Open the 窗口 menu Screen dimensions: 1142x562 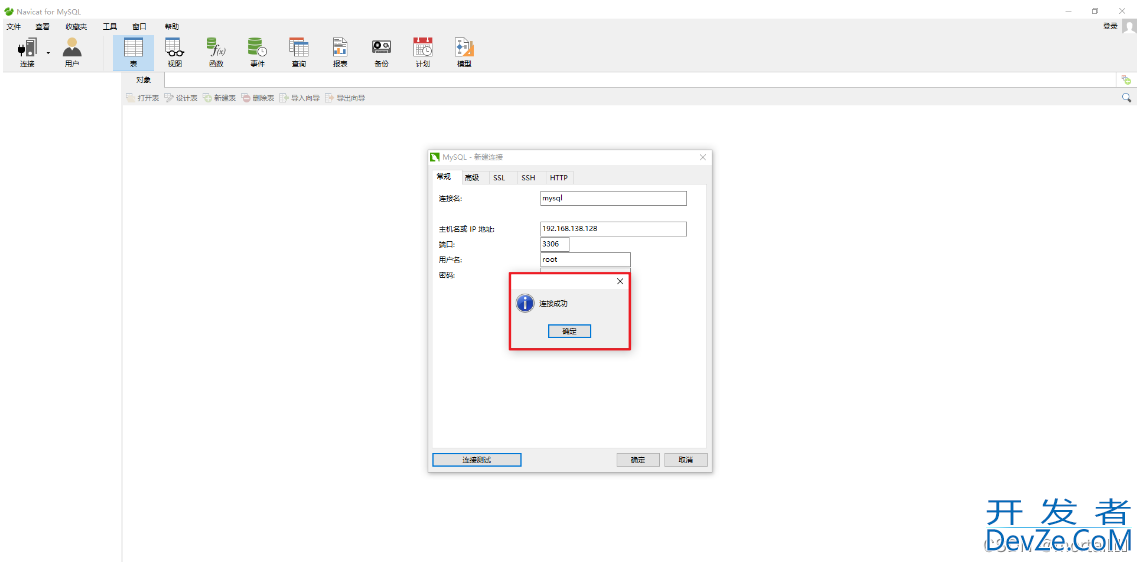tap(139, 27)
